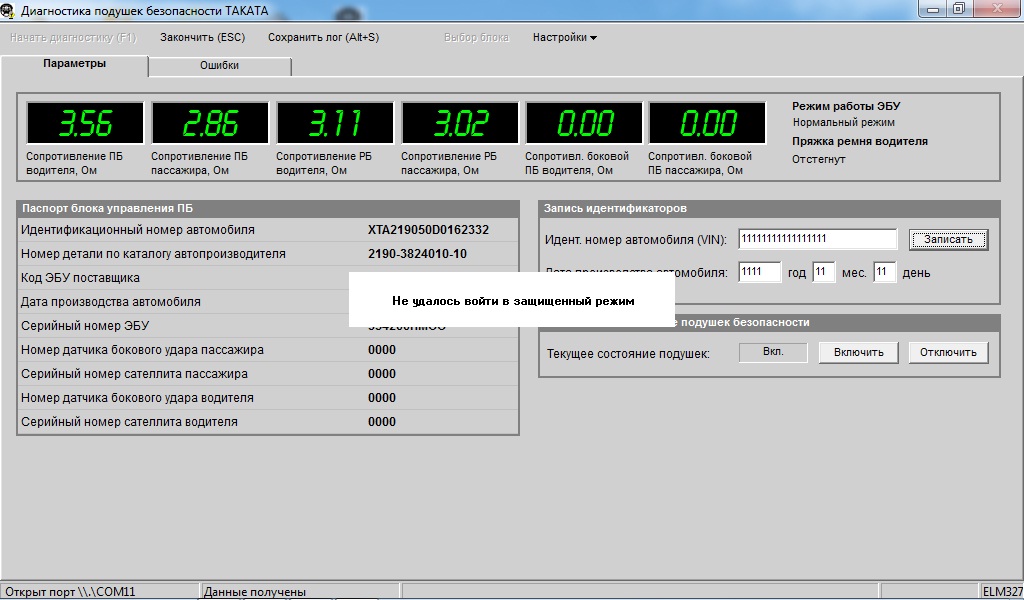Close the TAKATA diagnostics window

tap(997, 9)
